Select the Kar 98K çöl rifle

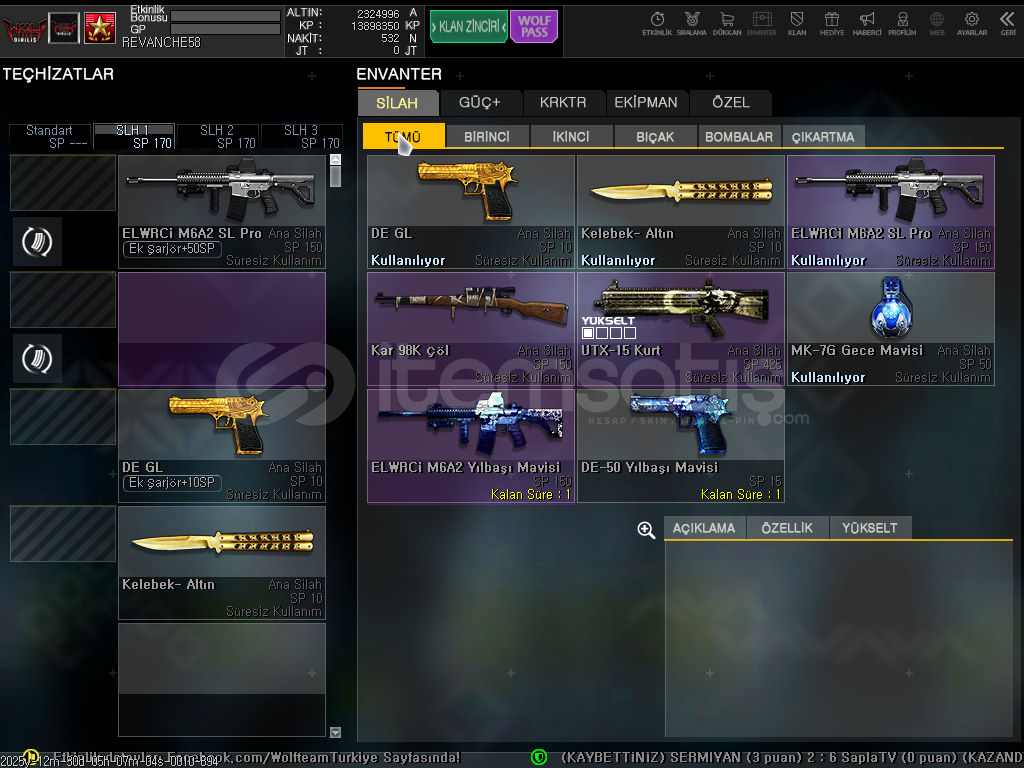click(471, 328)
